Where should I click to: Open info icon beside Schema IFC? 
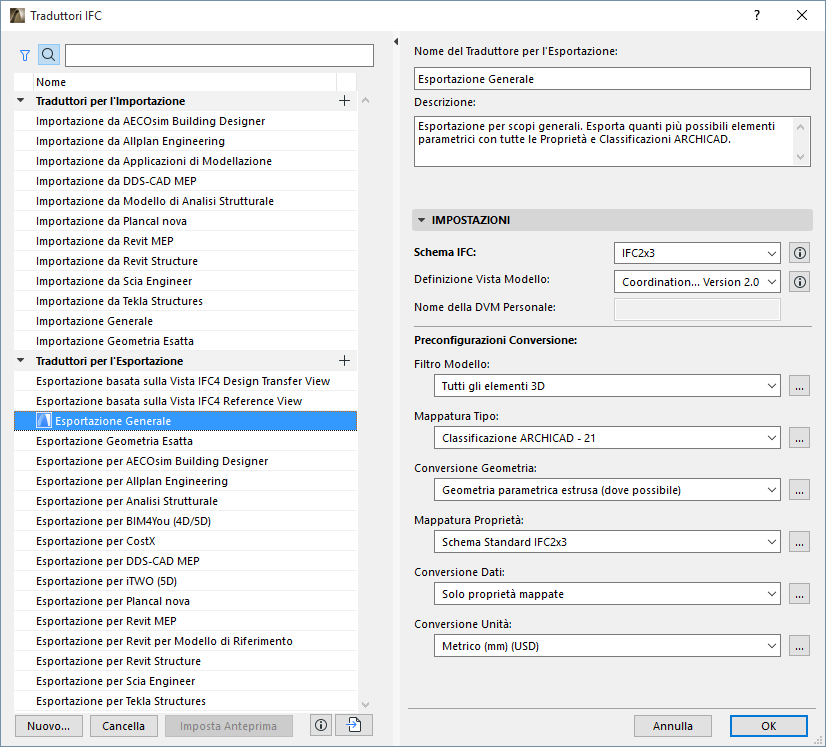799,253
